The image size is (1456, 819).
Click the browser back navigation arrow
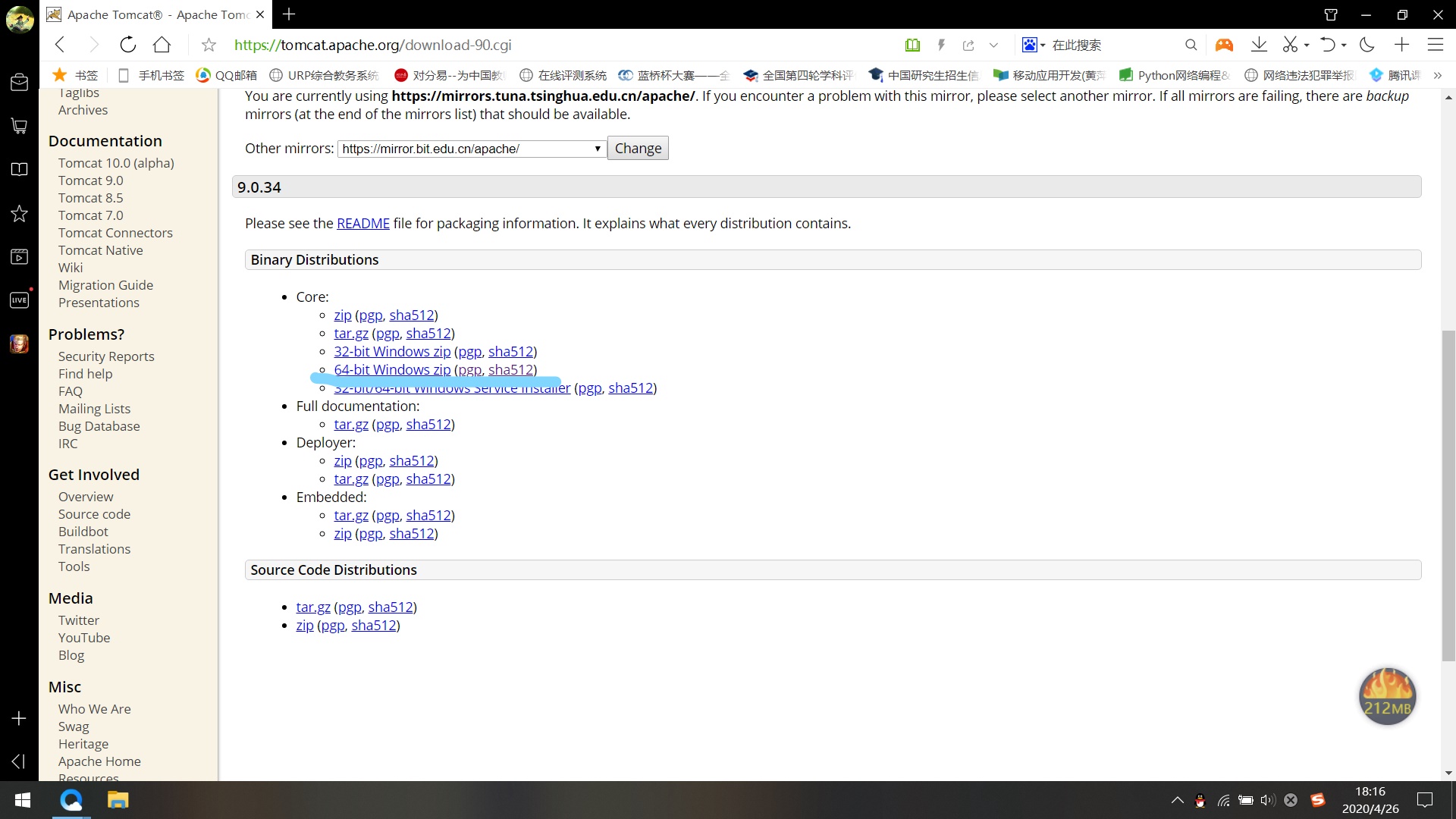60,45
